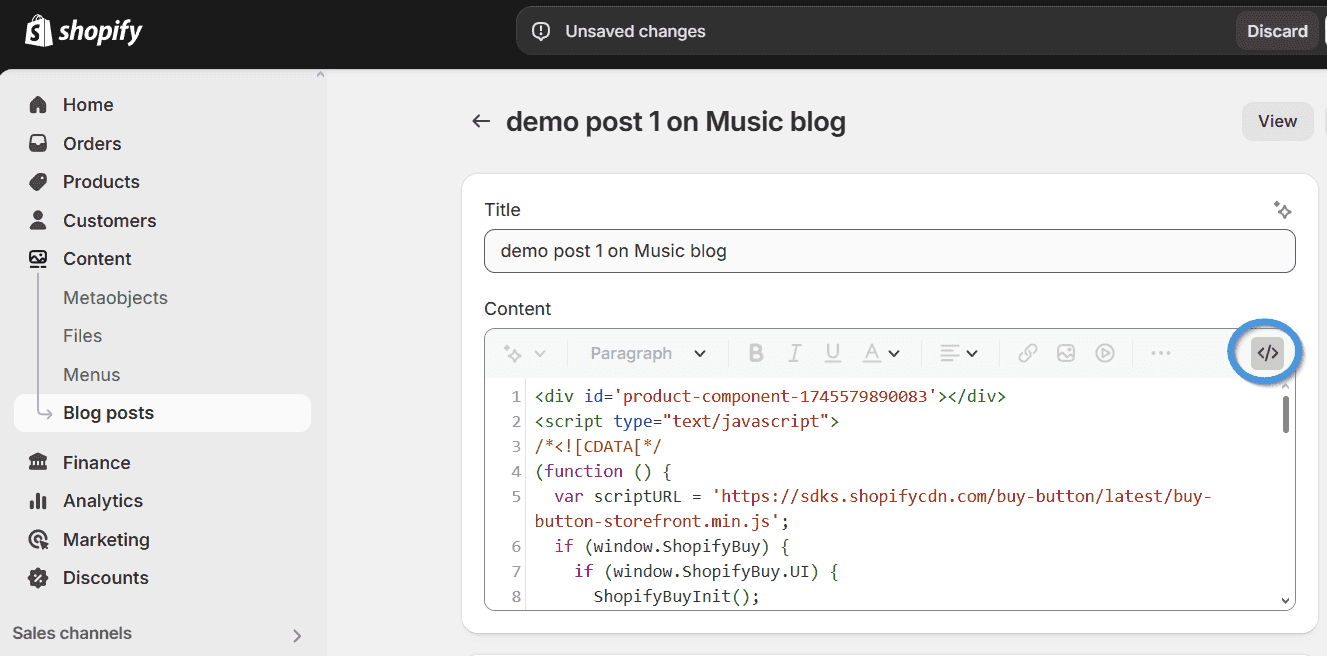
Task: Click the Title input field
Action: click(889, 251)
